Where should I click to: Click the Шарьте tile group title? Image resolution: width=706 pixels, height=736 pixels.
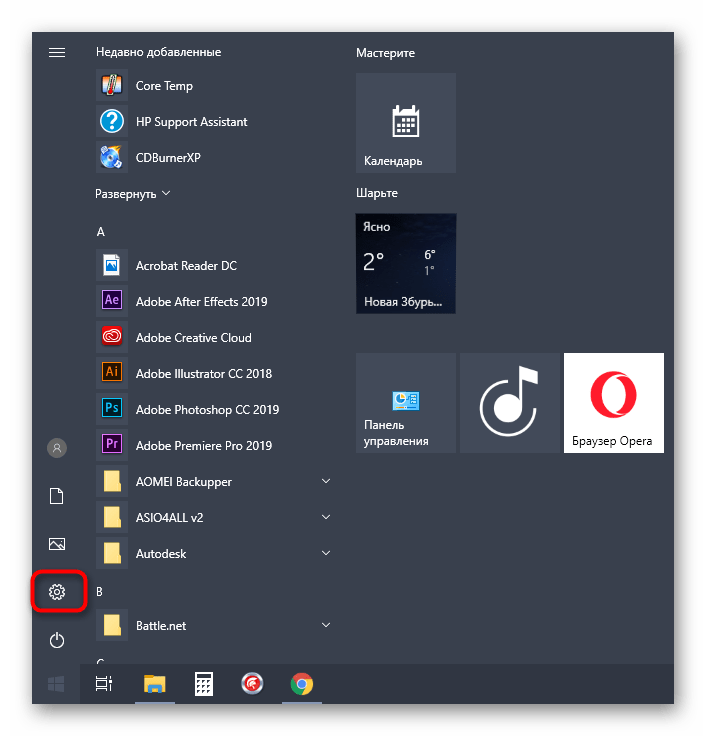coord(377,193)
